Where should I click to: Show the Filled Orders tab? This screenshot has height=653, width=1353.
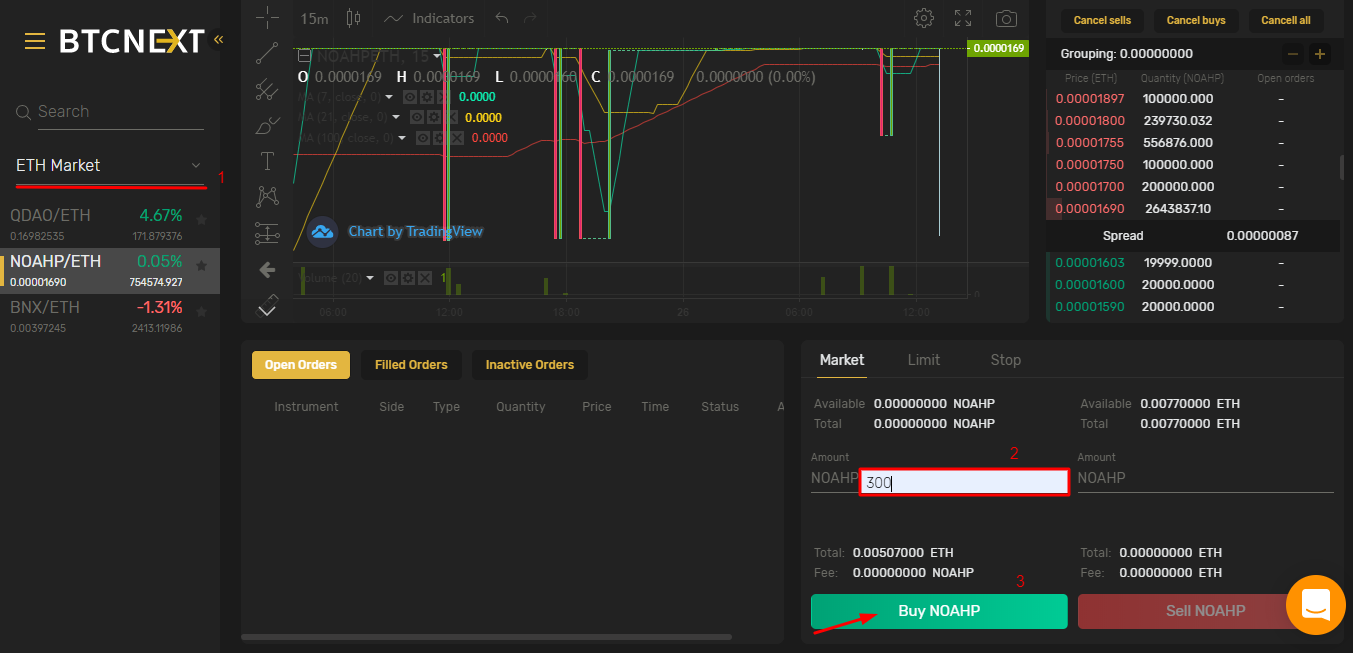tap(411, 365)
